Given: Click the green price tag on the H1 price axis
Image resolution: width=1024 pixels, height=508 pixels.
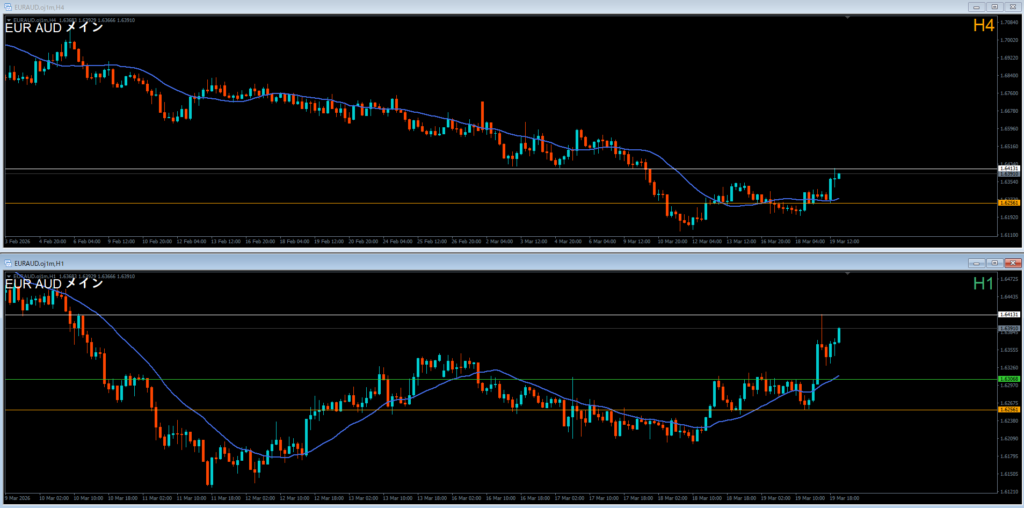Looking at the screenshot, I should click(x=1008, y=379).
